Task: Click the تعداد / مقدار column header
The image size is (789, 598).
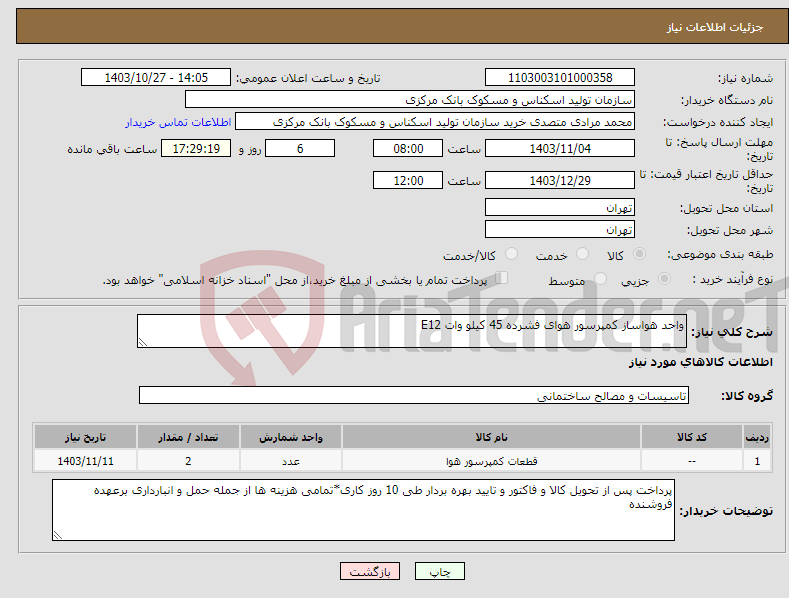Action: 188,437
